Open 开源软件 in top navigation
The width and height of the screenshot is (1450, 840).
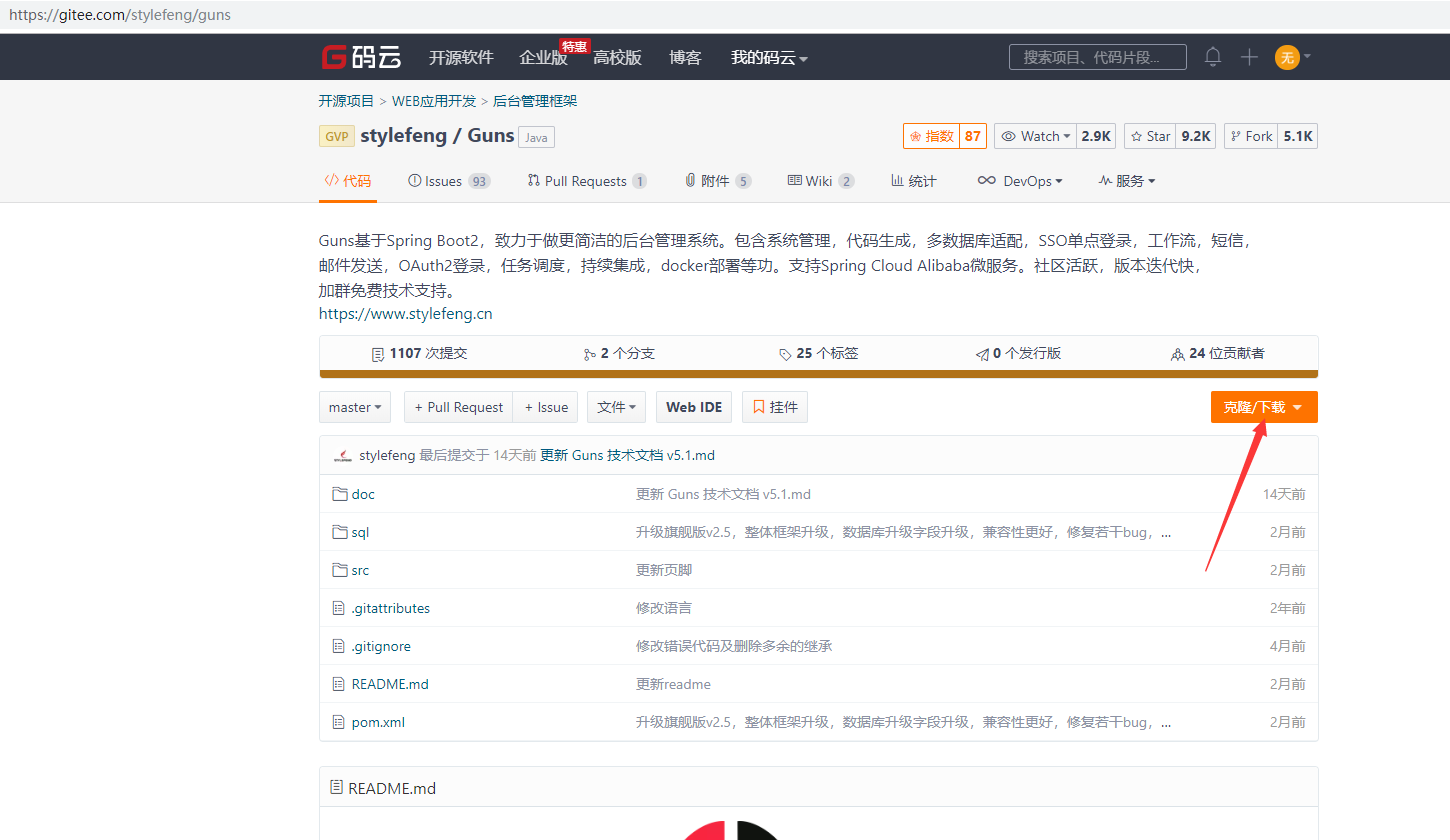click(461, 58)
